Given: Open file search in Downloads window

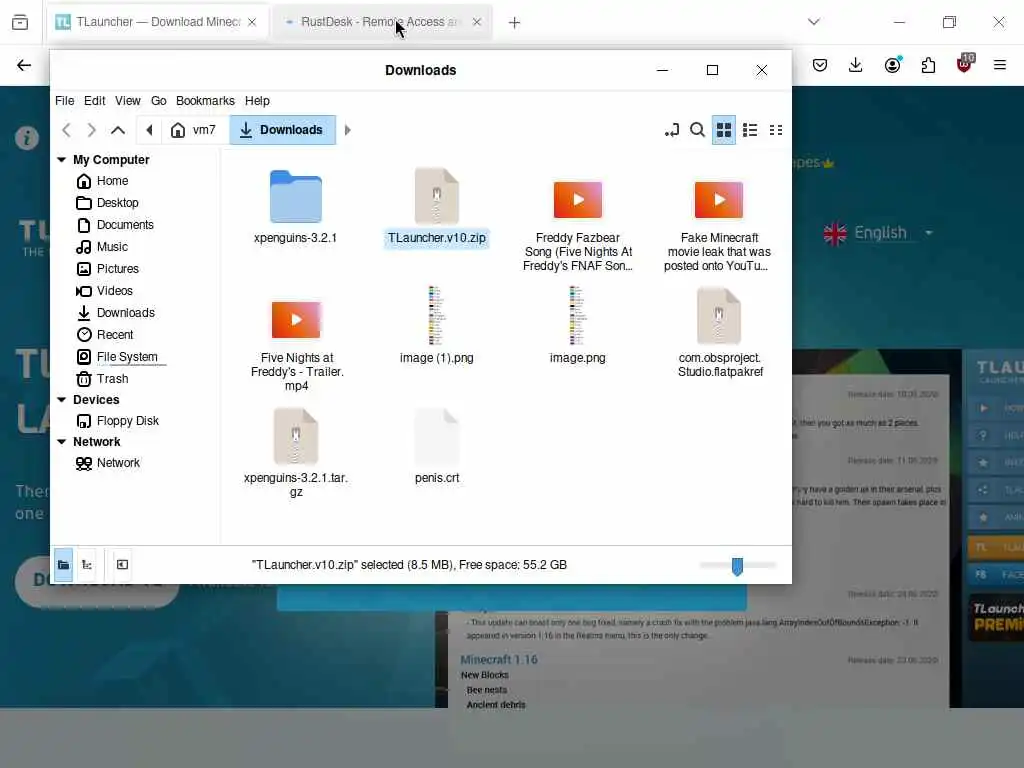Looking at the screenshot, I should coord(697,130).
